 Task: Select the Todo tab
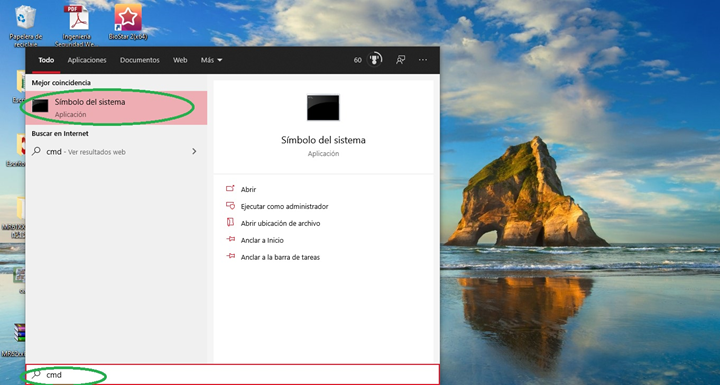(46, 60)
